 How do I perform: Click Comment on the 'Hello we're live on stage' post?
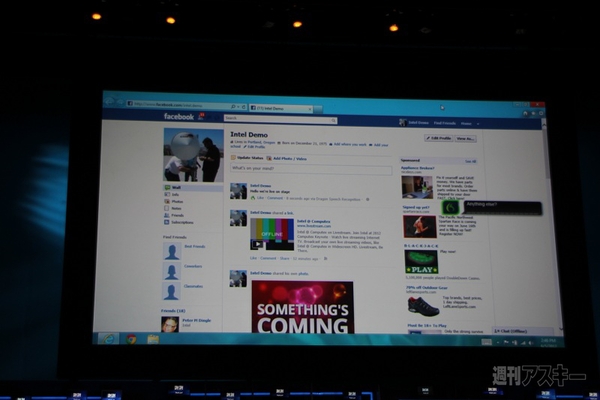275,198
